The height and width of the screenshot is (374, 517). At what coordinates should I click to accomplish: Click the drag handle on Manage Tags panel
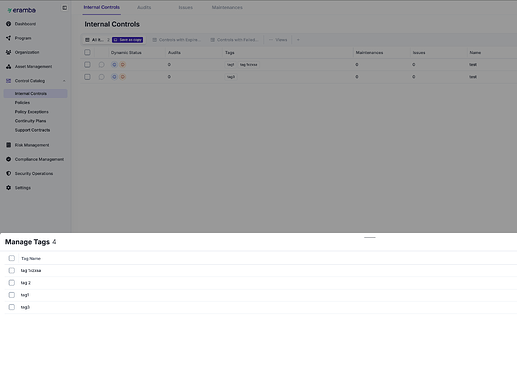coord(370,237)
